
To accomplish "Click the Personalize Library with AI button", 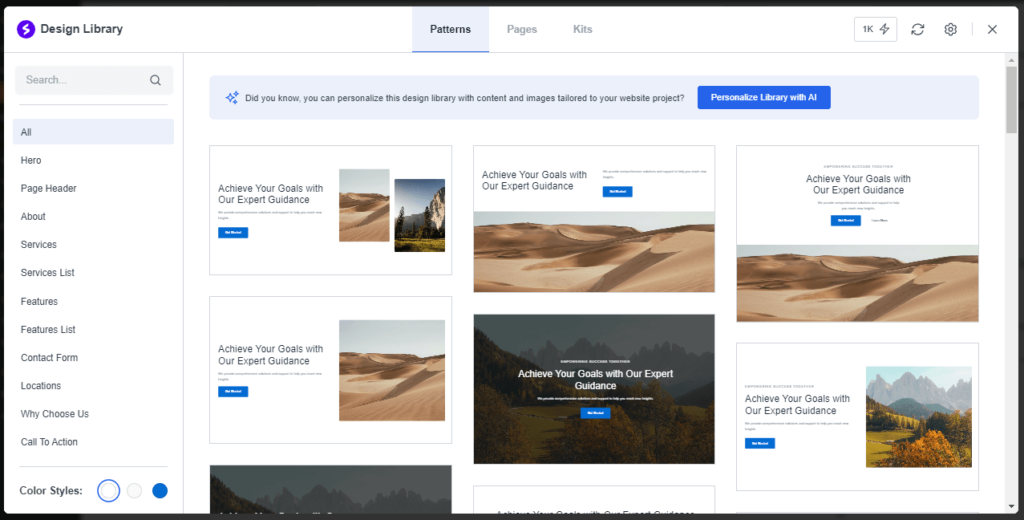I will point(763,97).
